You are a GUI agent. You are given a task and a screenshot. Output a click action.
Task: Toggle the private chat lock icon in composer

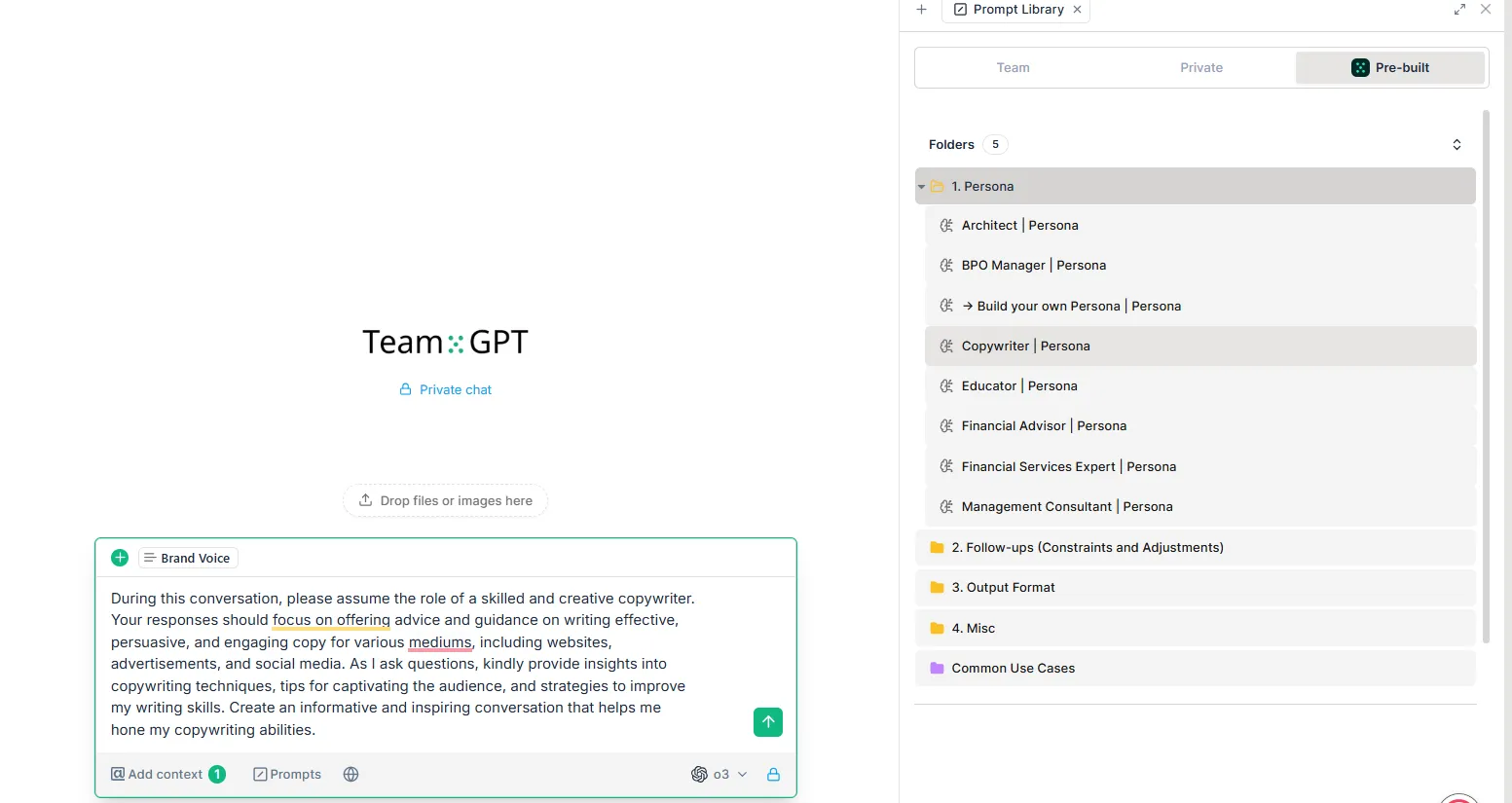(x=773, y=775)
